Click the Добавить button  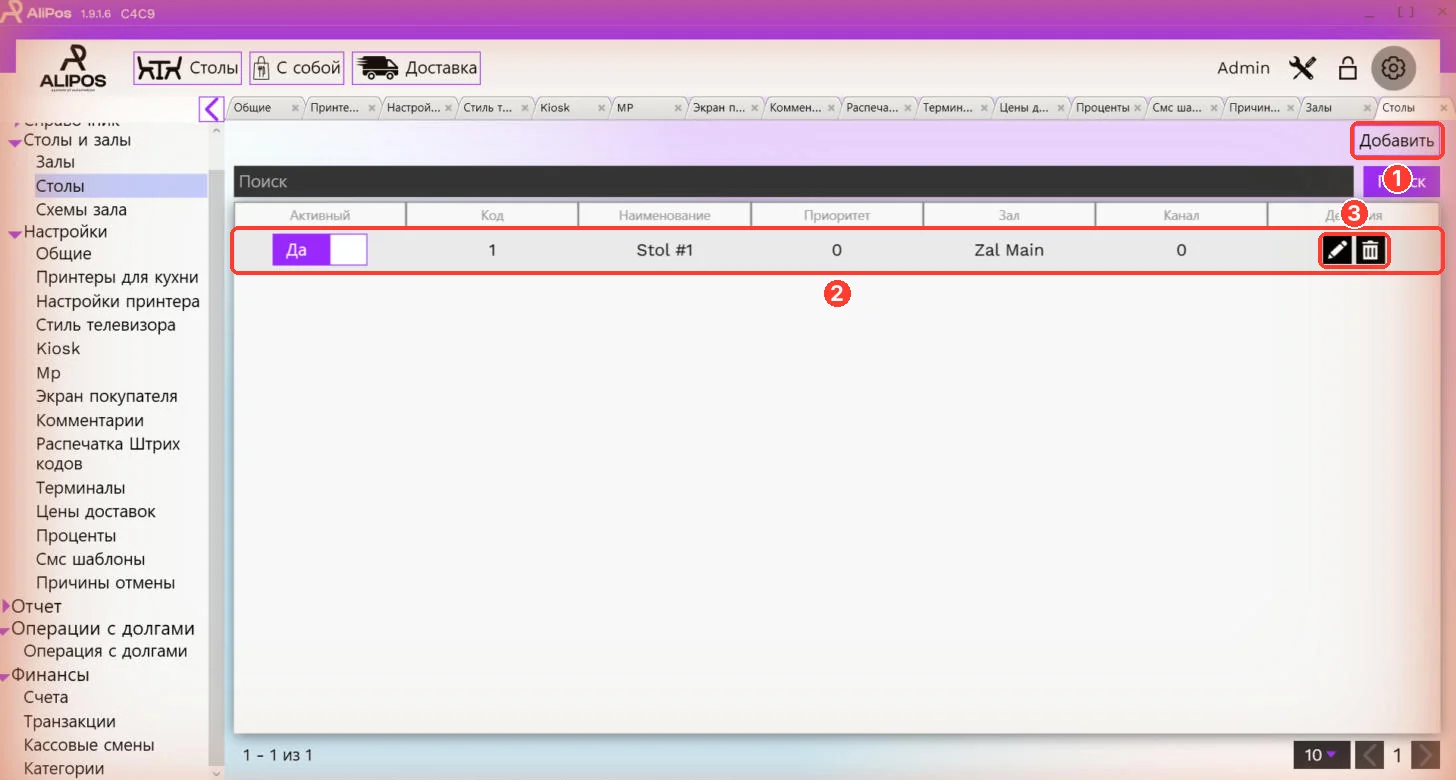coord(1398,141)
